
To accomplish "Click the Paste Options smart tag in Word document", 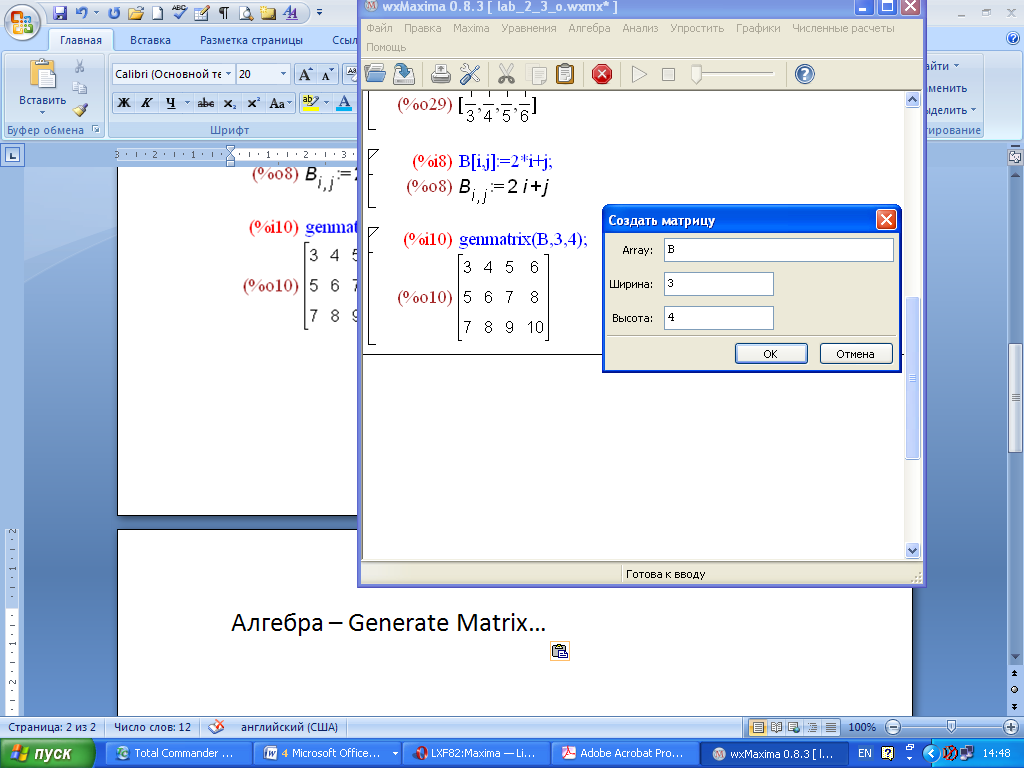I will (560, 651).
